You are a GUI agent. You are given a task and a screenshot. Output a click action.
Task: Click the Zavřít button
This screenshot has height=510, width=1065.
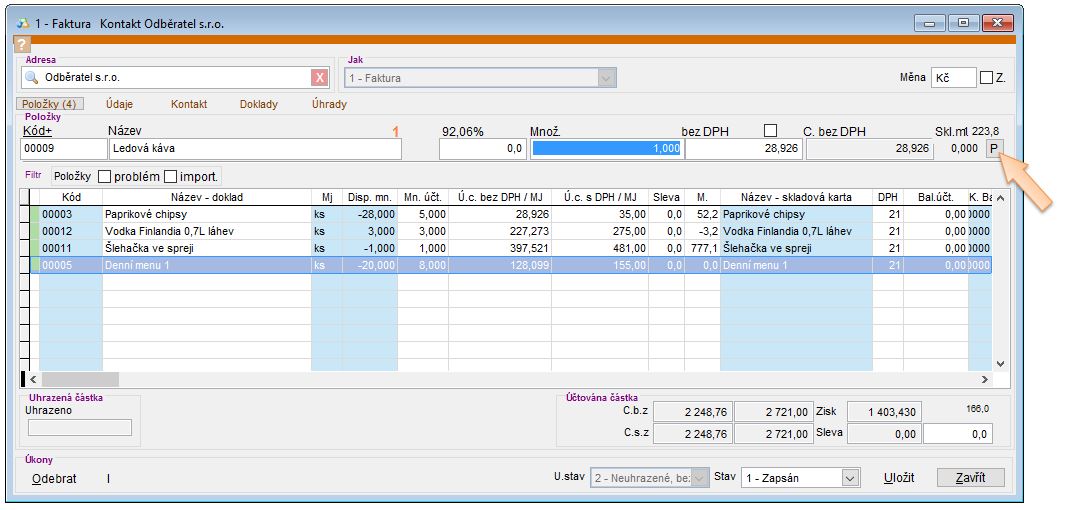[970, 478]
